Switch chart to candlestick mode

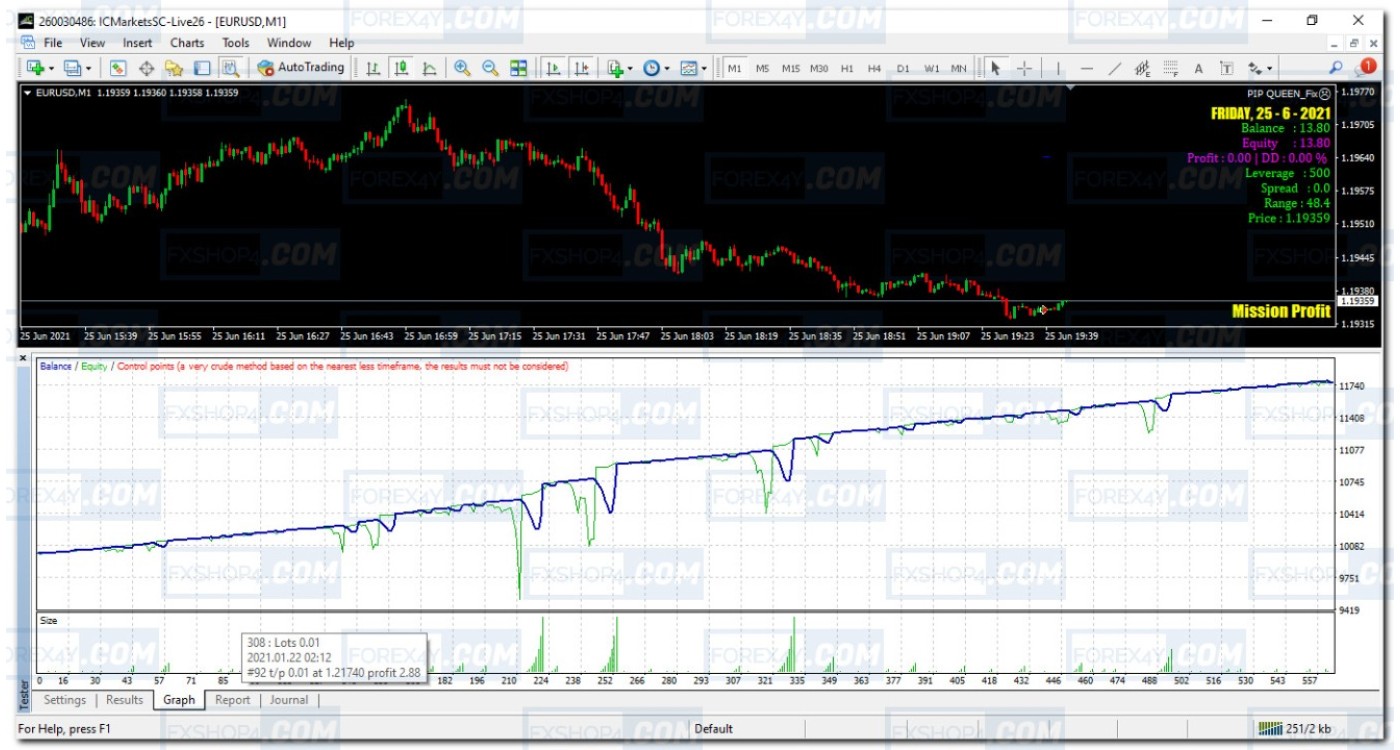[401, 68]
